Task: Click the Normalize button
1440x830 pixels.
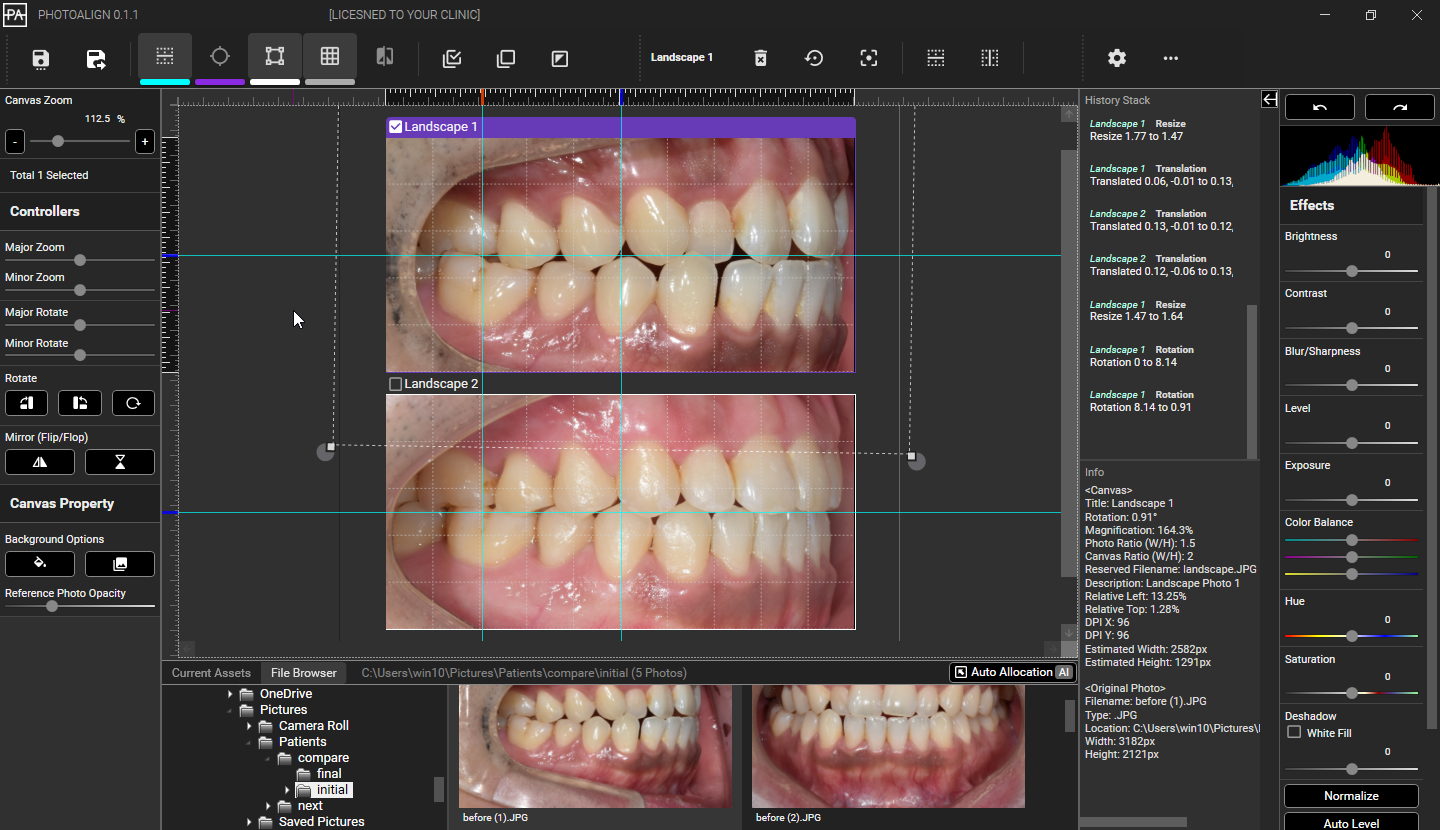Action: 1351,796
